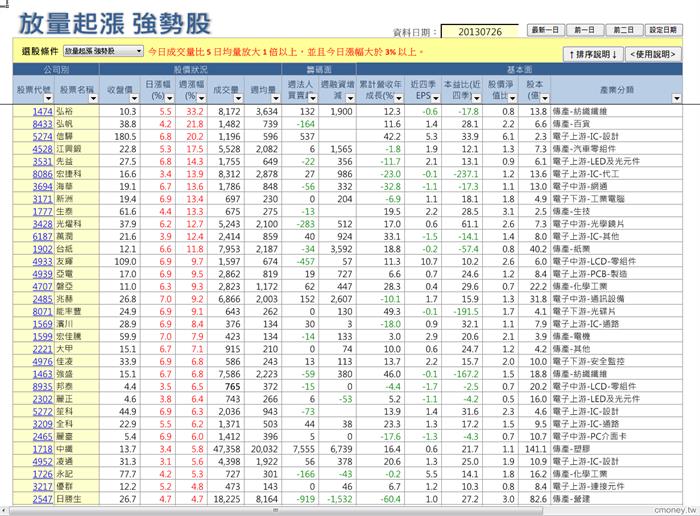Open filter arrow for 產業分類 column
The height and width of the screenshot is (516, 700).
coord(677,98)
